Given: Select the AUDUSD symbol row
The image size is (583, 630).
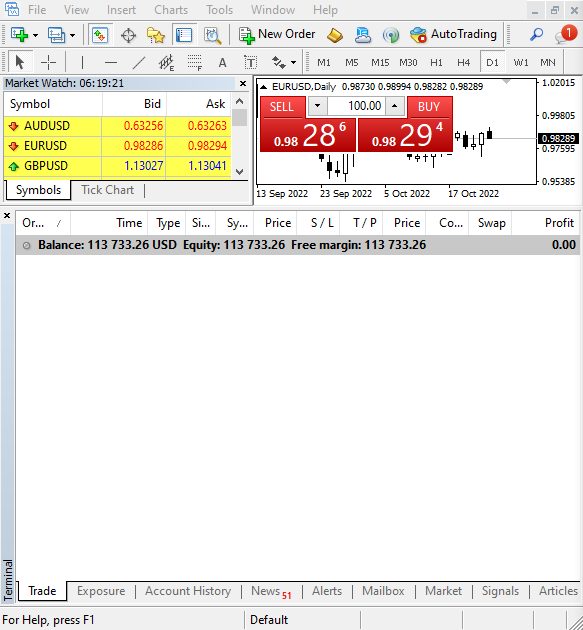Looking at the screenshot, I should coord(117,126).
